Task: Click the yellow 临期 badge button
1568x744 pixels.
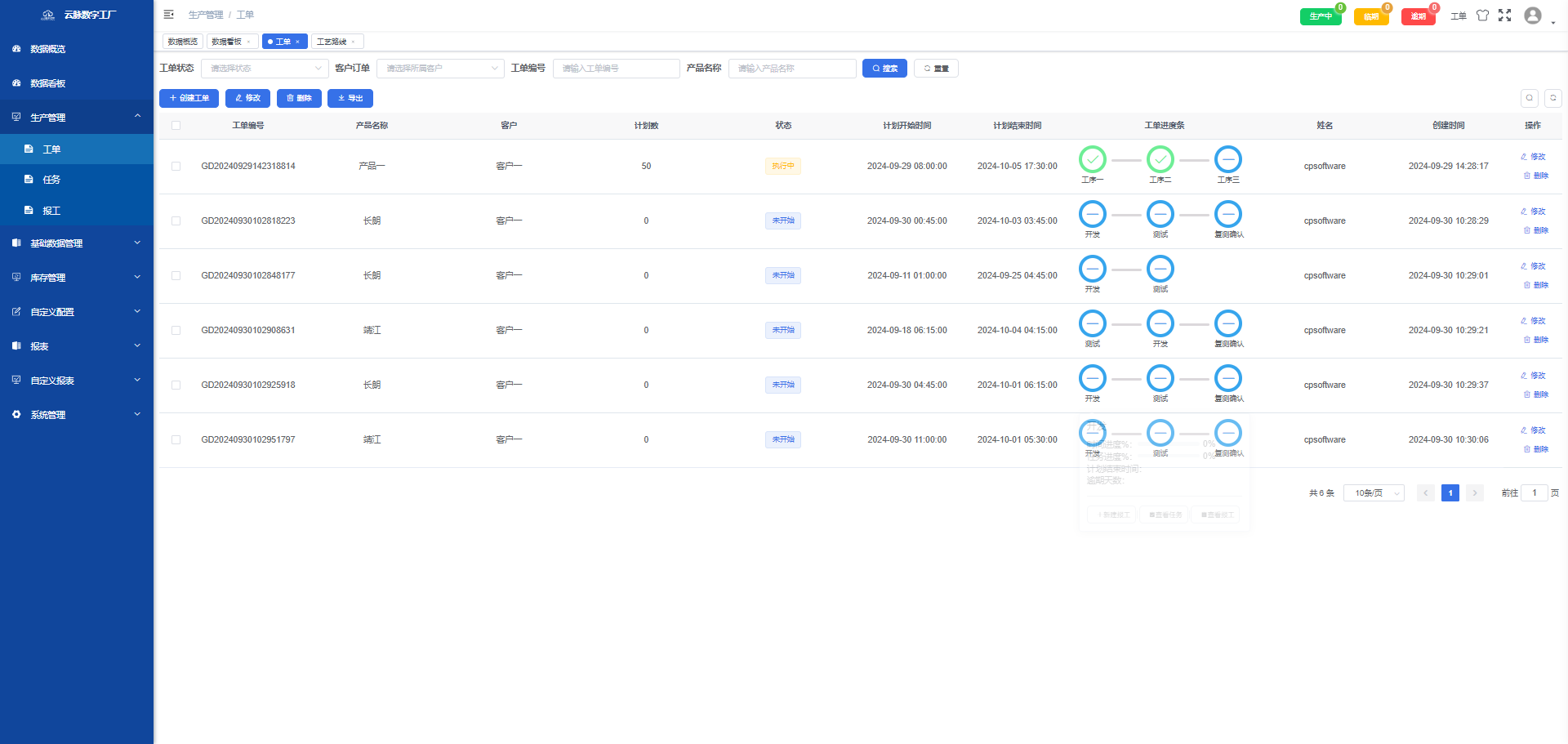Action: click(1371, 16)
